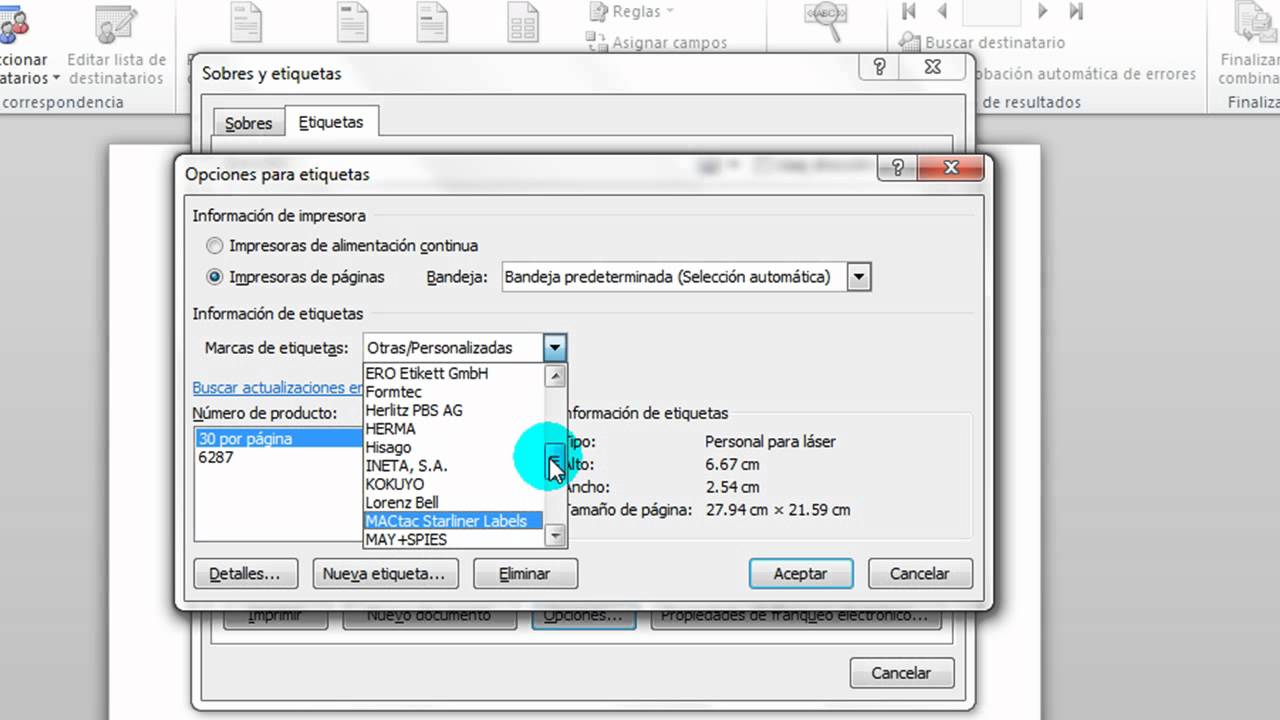This screenshot has width=1280, height=720.
Task: Click Buscar destinatario in the ribbon
Action: [982, 42]
